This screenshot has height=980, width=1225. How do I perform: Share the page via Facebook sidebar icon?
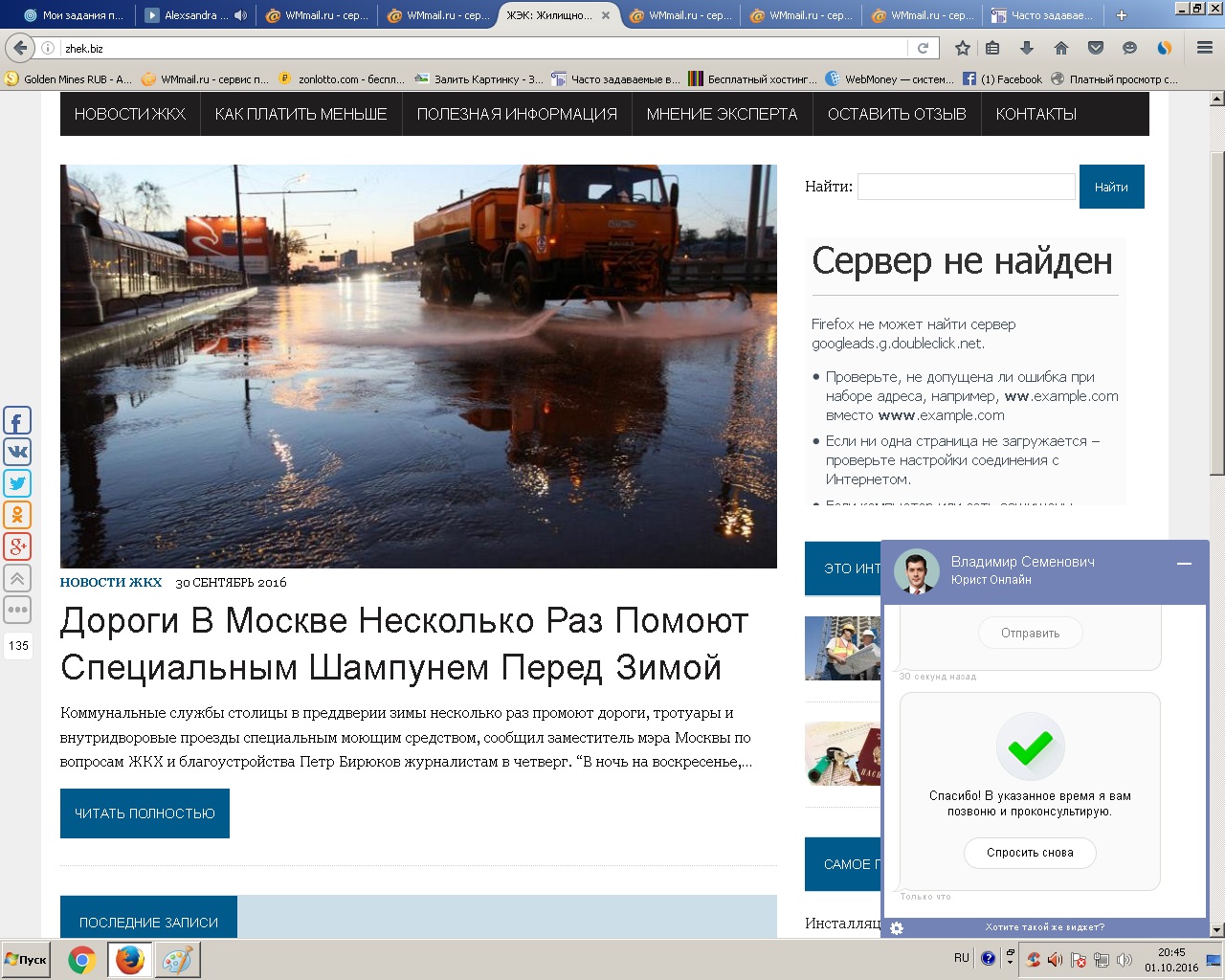pos(17,421)
